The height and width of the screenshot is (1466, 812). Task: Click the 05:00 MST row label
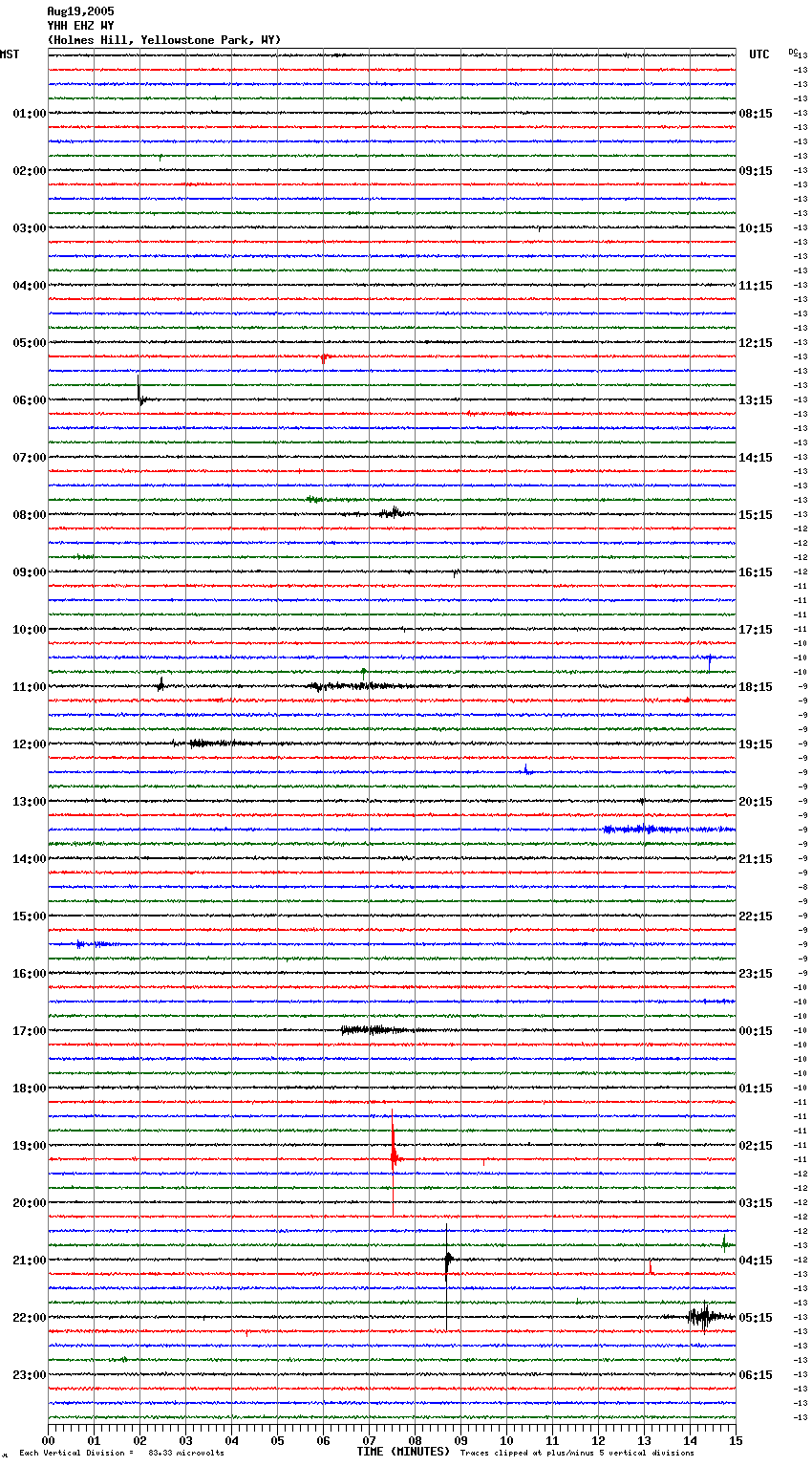click(30, 343)
